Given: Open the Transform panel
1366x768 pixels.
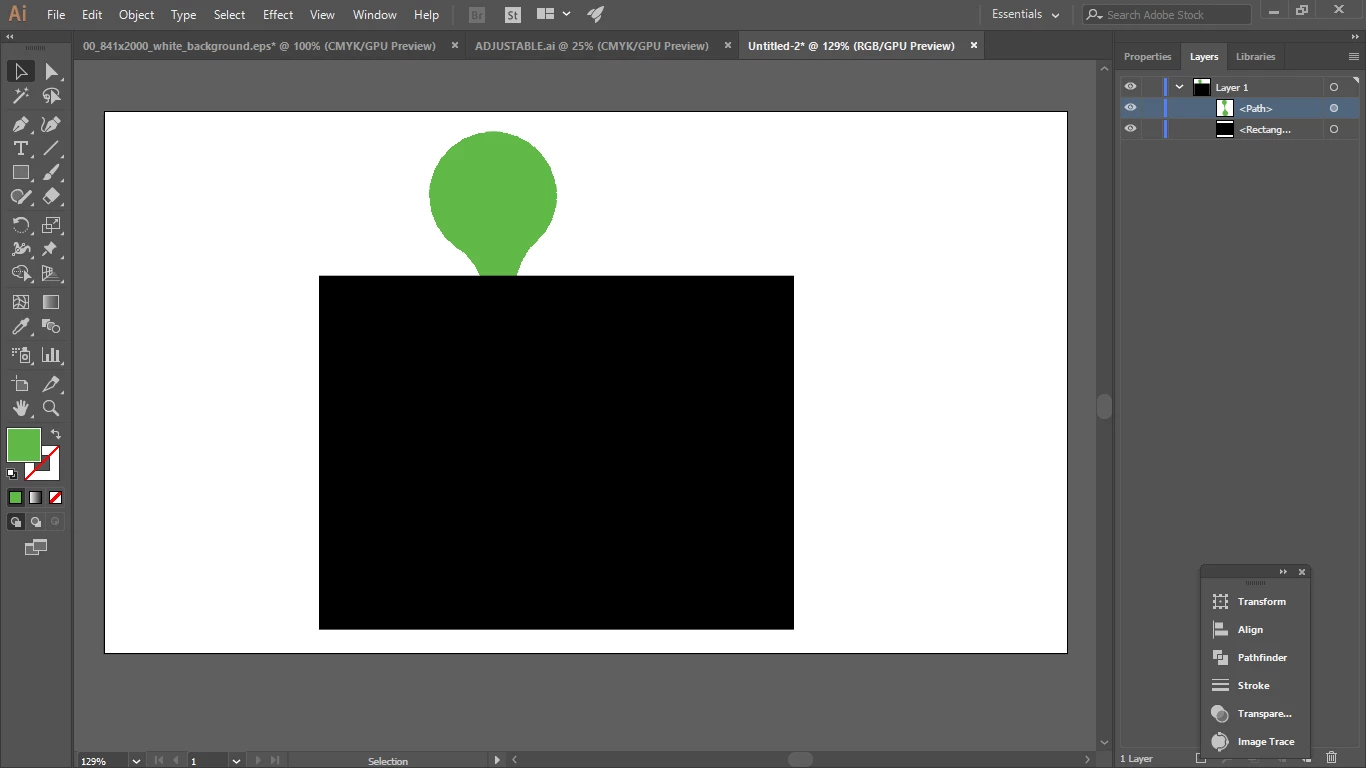Looking at the screenshot, I should pyautogui.click(x=1251, y=602).
